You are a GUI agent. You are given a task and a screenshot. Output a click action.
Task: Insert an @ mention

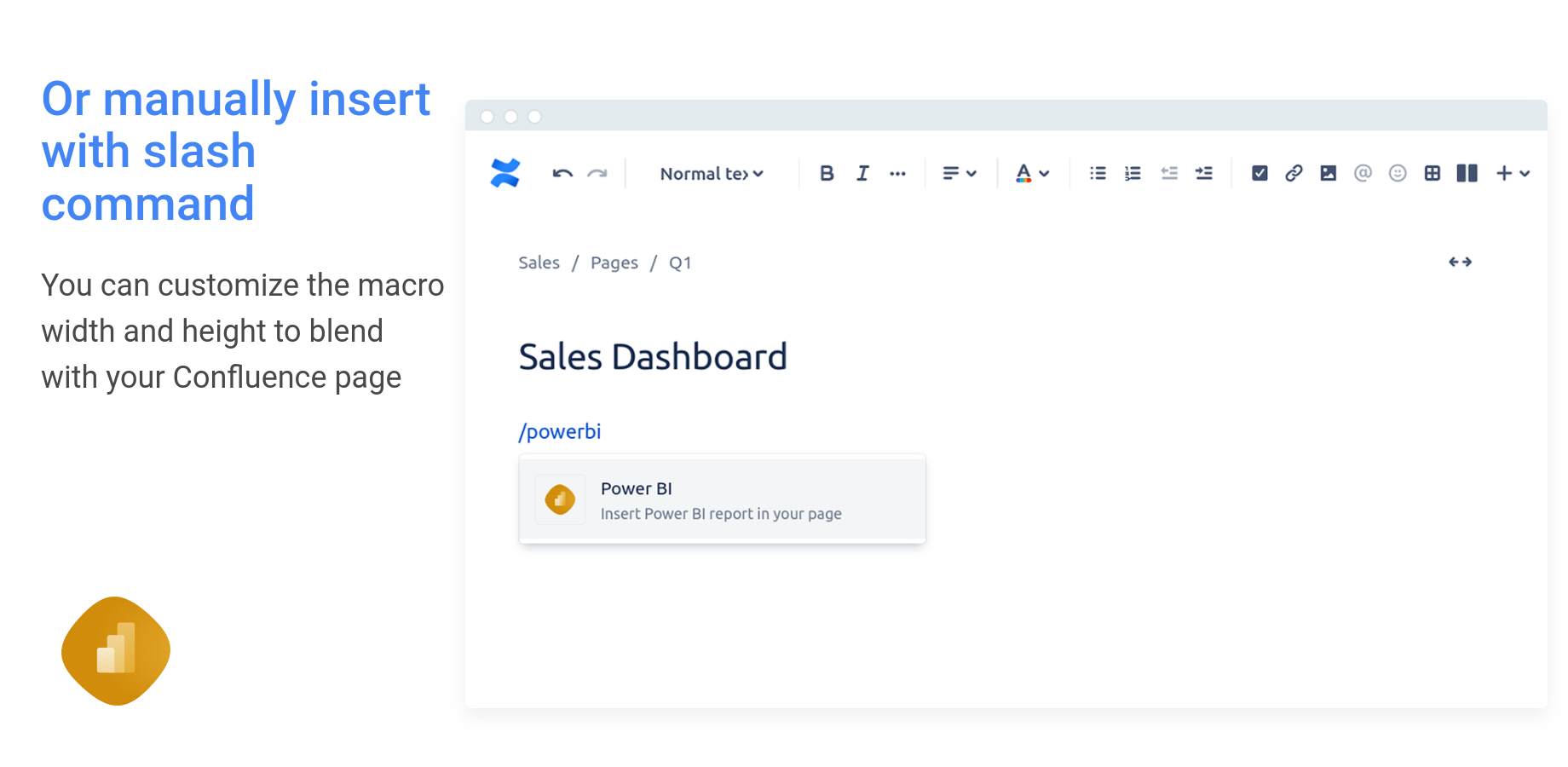[1363, 173]
